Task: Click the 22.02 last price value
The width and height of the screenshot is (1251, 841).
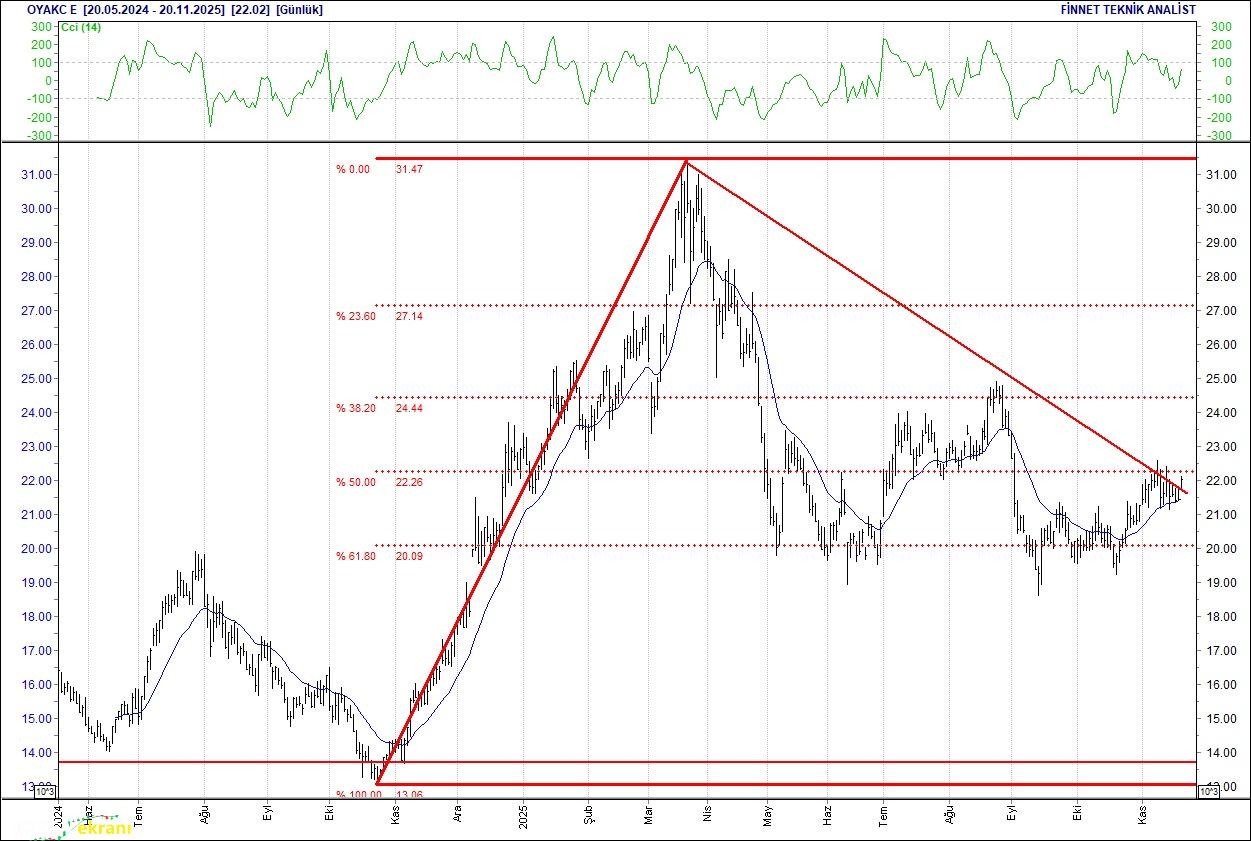Action: (246, 10)
